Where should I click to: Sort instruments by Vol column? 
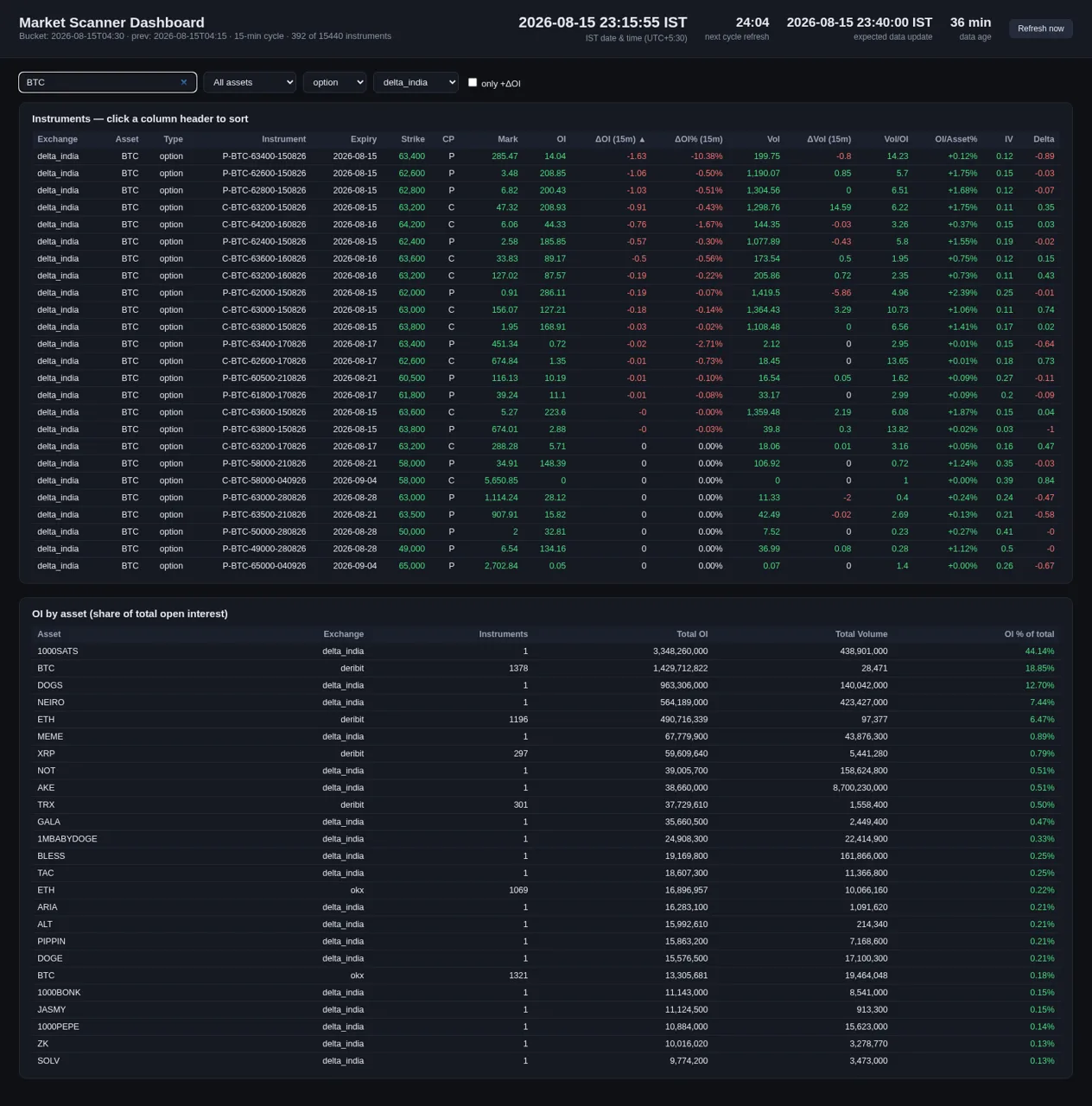coord(773,139)
